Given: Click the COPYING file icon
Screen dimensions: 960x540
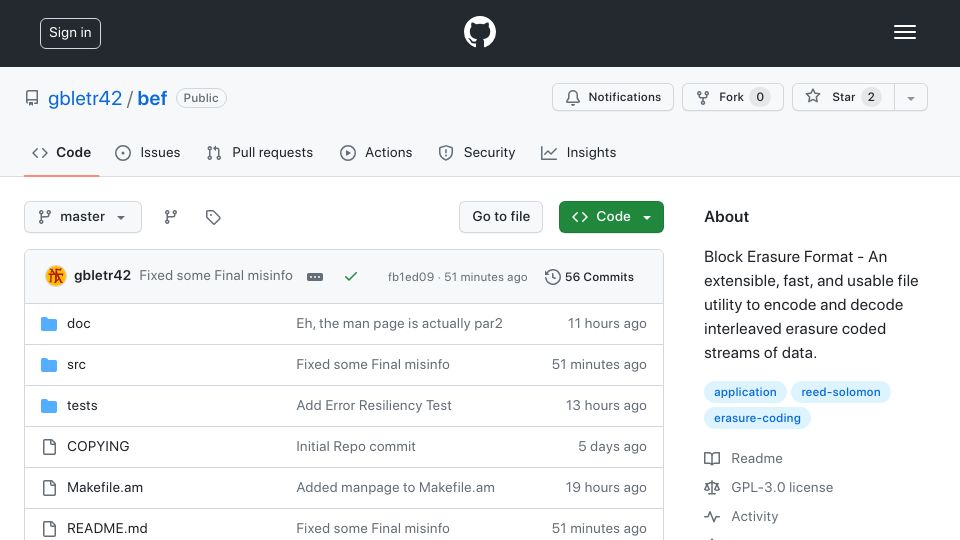Looking at the screenshot, I should click(50, 447).
